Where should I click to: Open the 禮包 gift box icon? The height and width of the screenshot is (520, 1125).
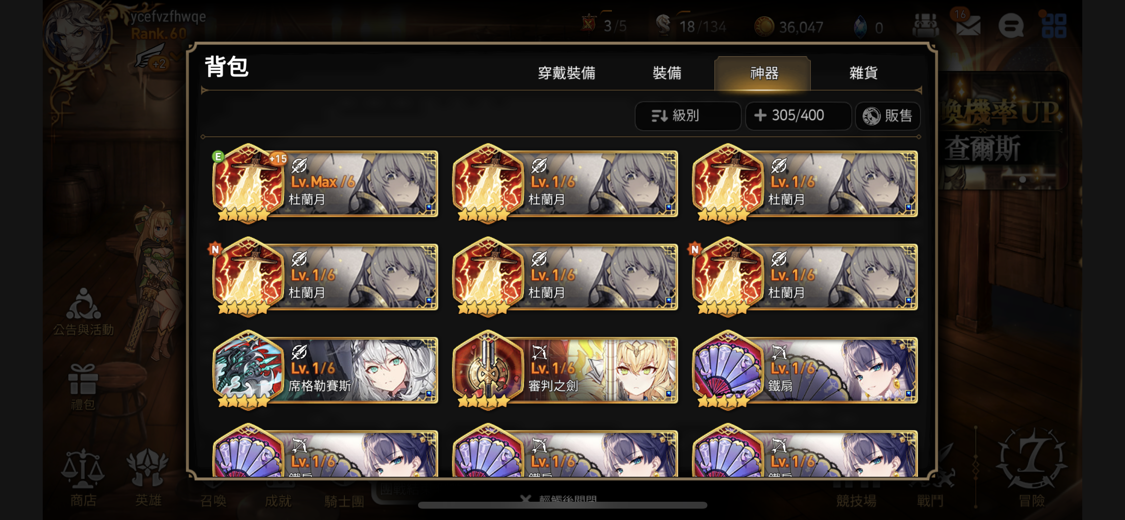(x=83, y=388)
